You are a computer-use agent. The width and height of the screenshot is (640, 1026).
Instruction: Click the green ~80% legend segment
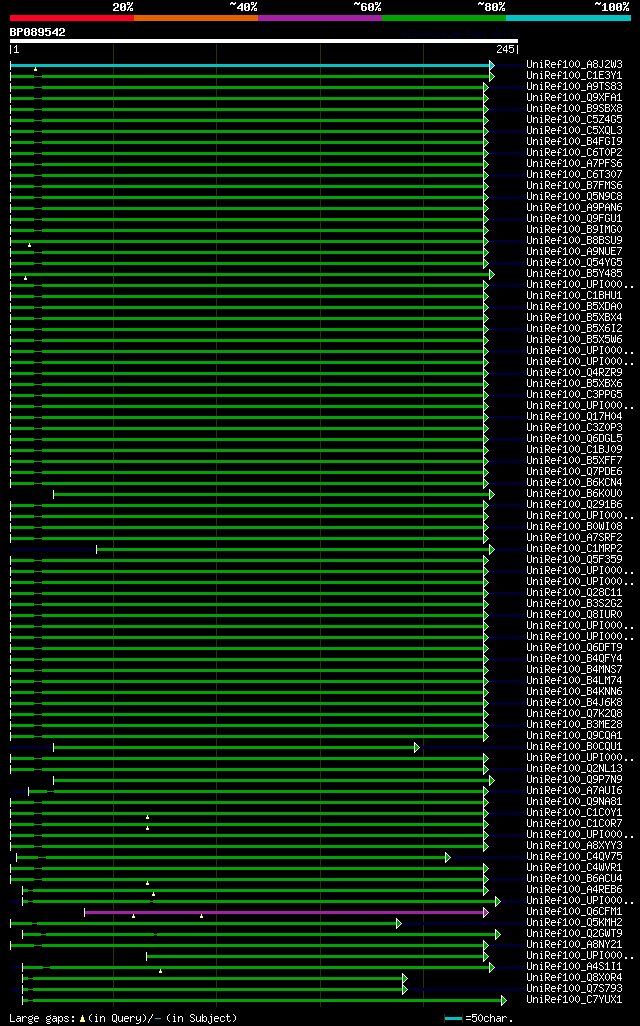pyautogui.click(x=444, y=18)
